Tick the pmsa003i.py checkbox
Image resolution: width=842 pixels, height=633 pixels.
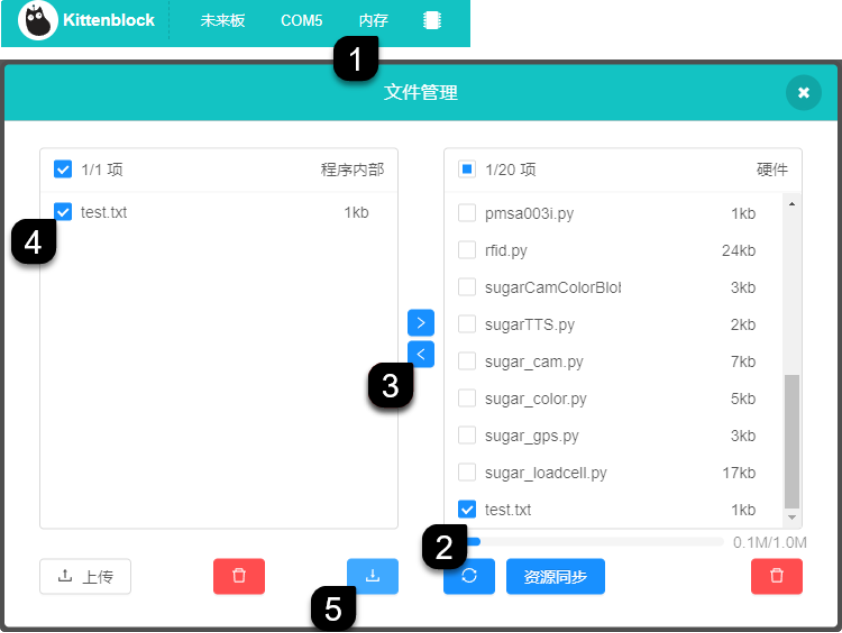click(x=467, y=213)
